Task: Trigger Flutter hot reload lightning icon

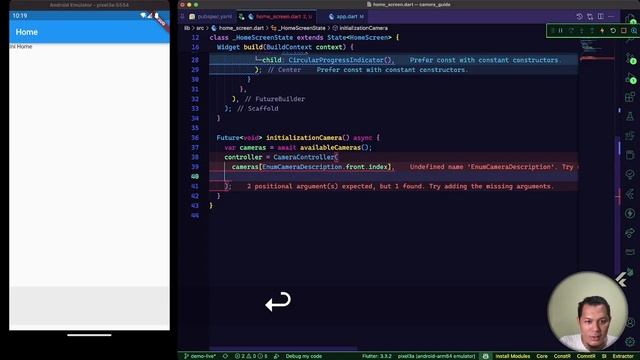Action: coord(602,31)
